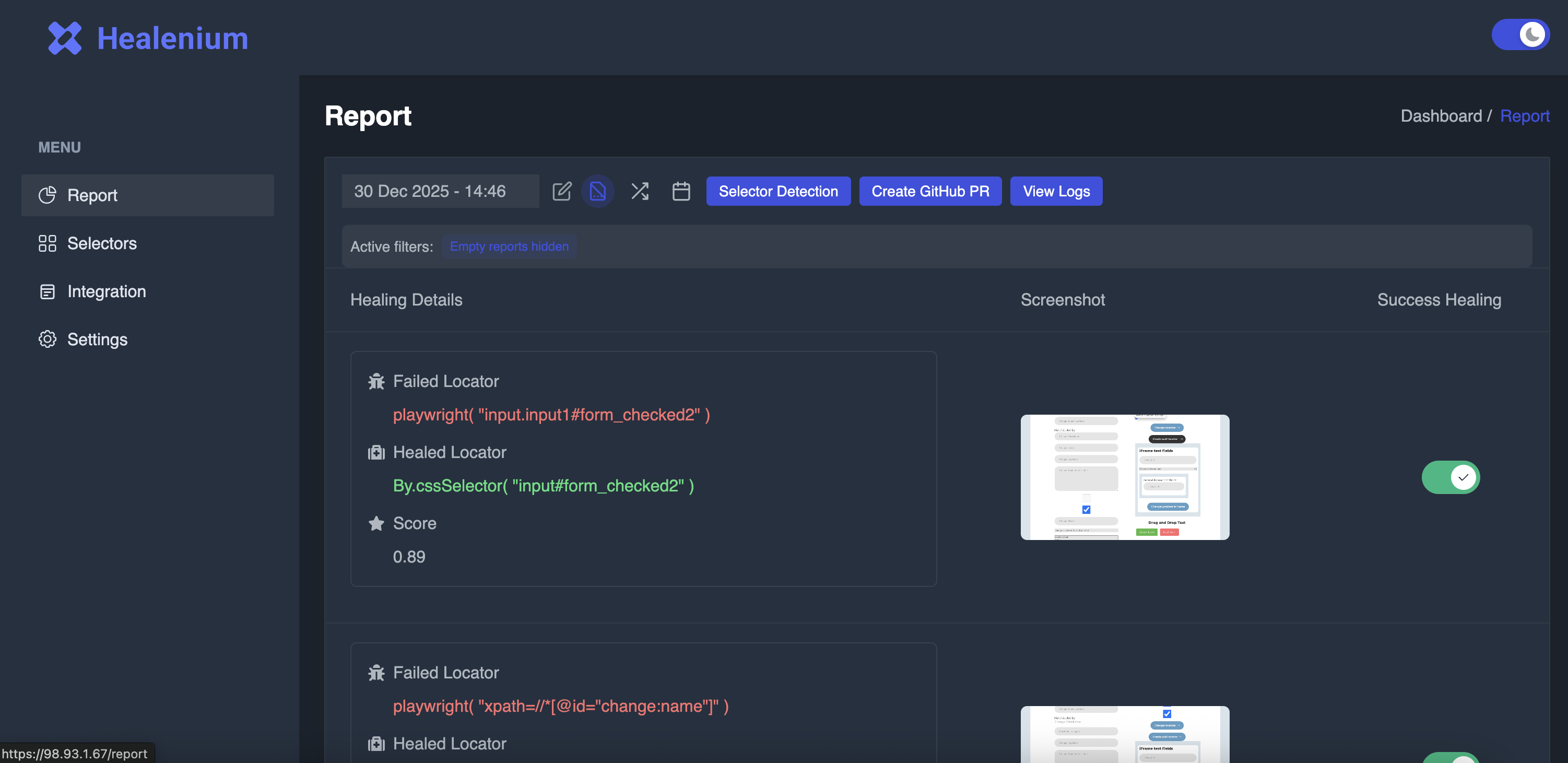
Task: Toggle success healing for change:name locator
Action: point(1450,758)
